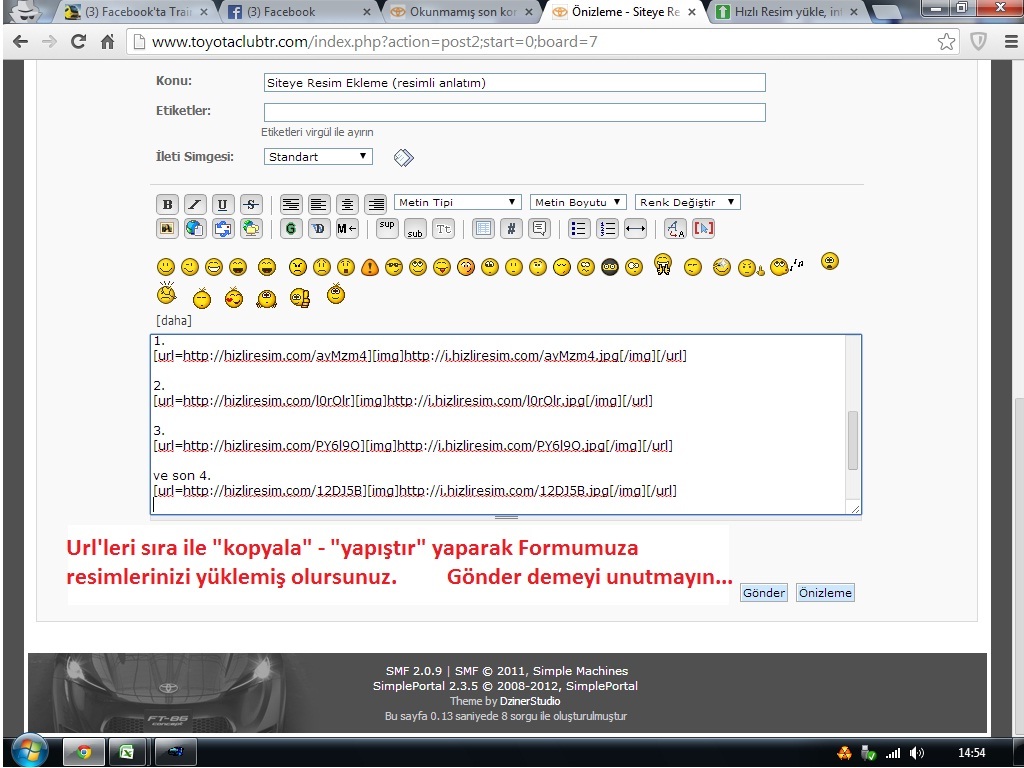The height and width of the screenshot is (768, 1024).
Task: Click inside the Etiketler tags field
Action: (x=514, y=112)
